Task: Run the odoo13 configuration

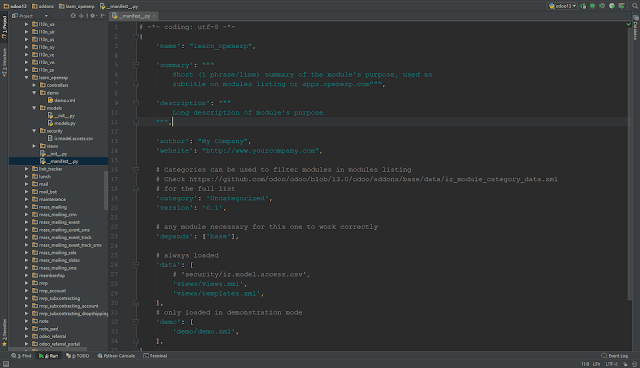Action: (x=583, y=6)
